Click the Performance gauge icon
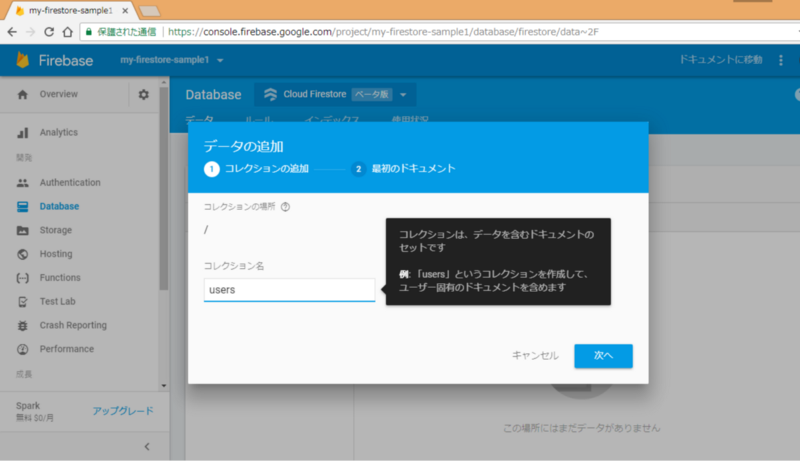Viewport: 800px width, 461px height. (22, 349)
